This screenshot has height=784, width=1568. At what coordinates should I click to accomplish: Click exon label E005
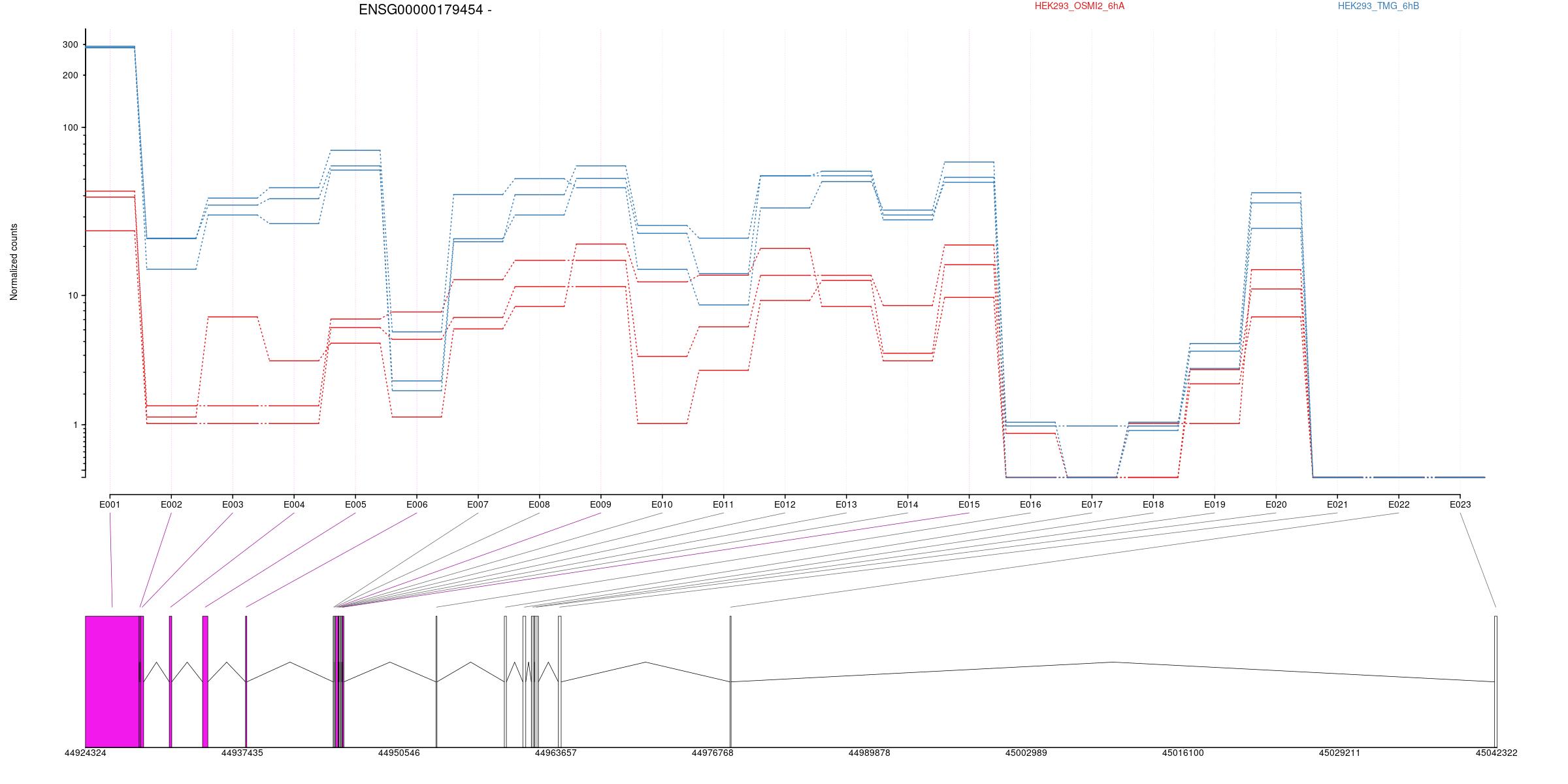pos(355,504)
